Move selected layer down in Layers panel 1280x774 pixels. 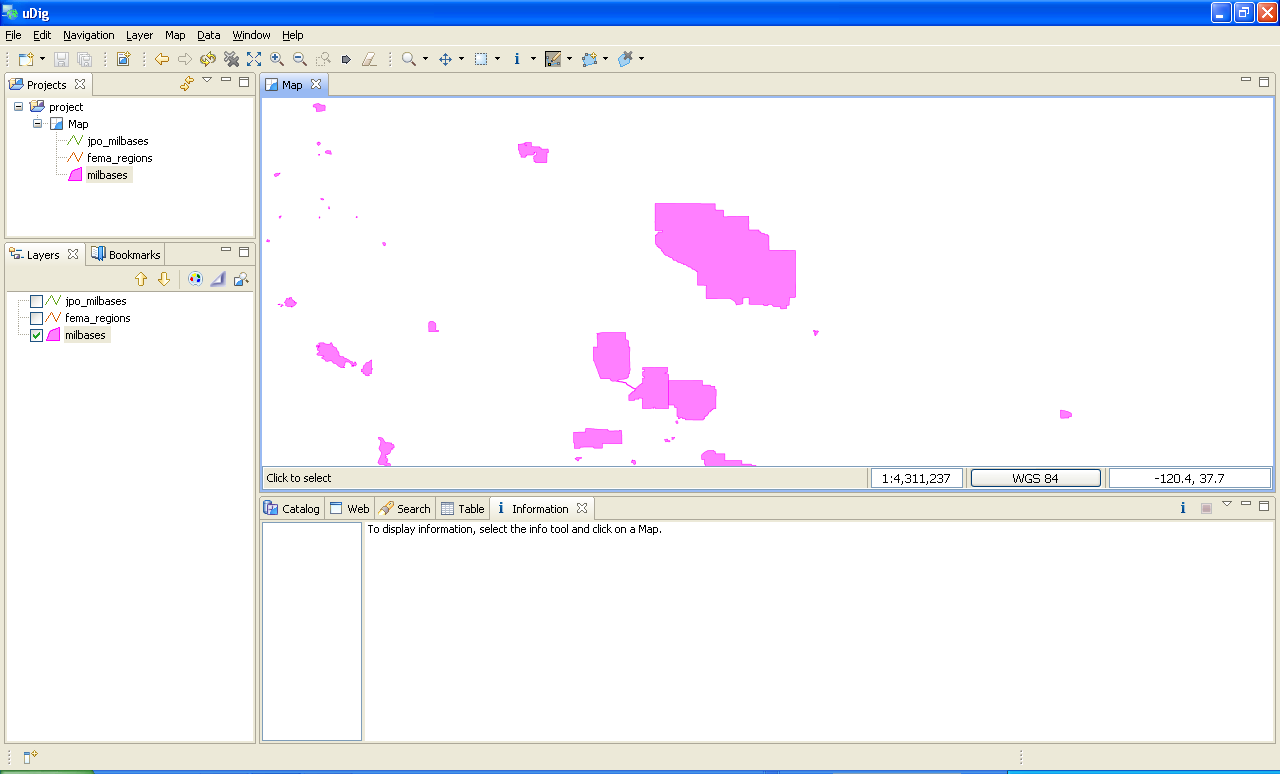pos(164,279)
